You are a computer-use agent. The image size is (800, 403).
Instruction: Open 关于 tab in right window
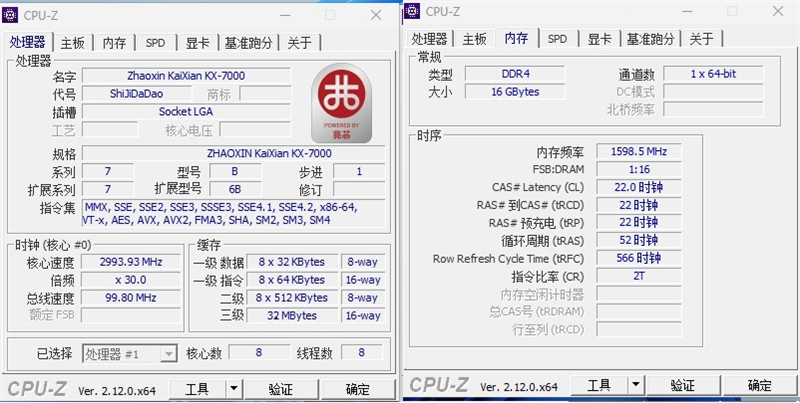(x=702, y=39)
